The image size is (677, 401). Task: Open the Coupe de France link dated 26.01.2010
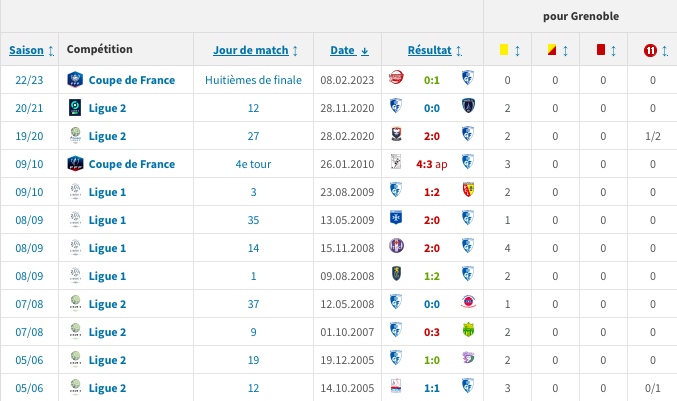point(131,164)
